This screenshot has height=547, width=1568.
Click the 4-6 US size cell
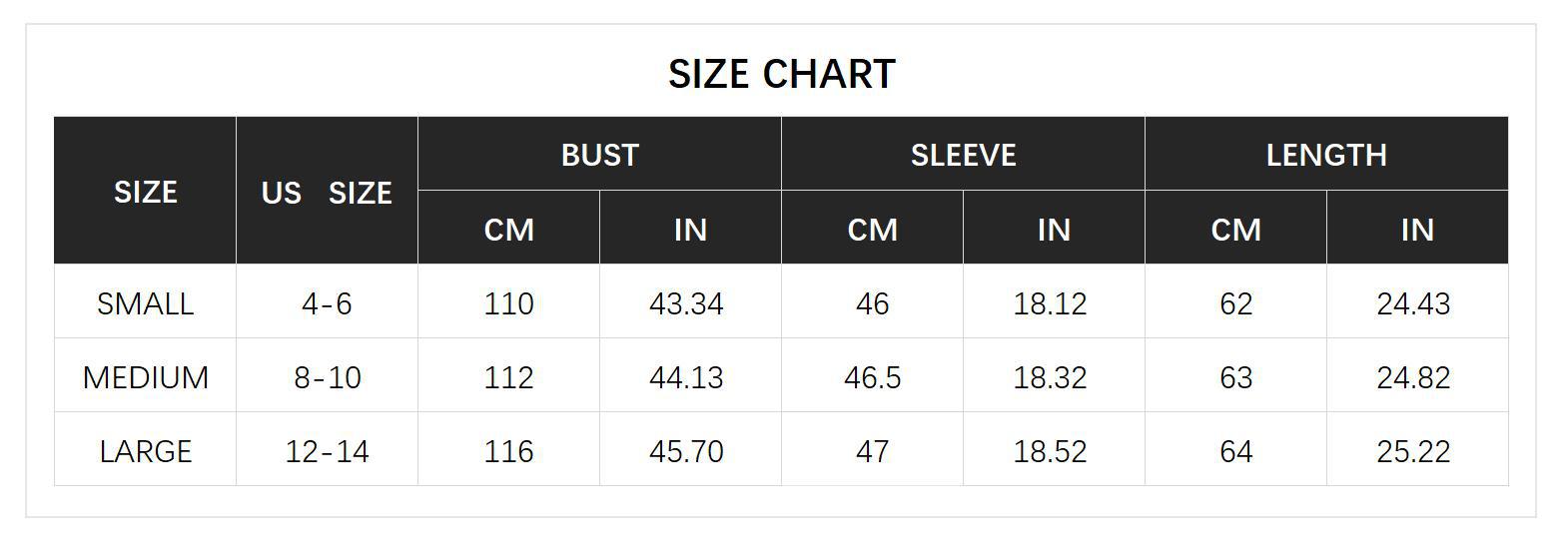tap(327, 303)
